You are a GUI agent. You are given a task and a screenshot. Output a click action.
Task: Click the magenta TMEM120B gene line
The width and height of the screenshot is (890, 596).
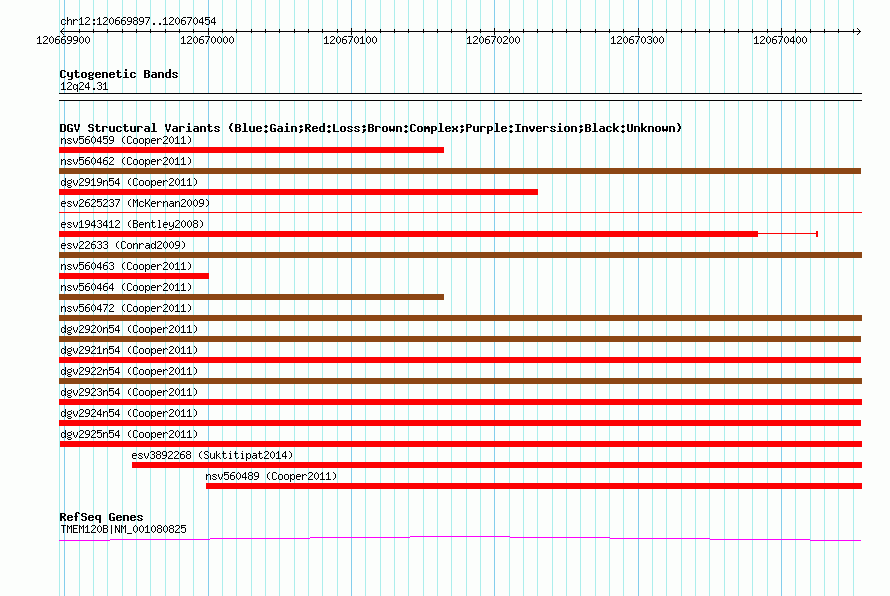tap(460, 538)
